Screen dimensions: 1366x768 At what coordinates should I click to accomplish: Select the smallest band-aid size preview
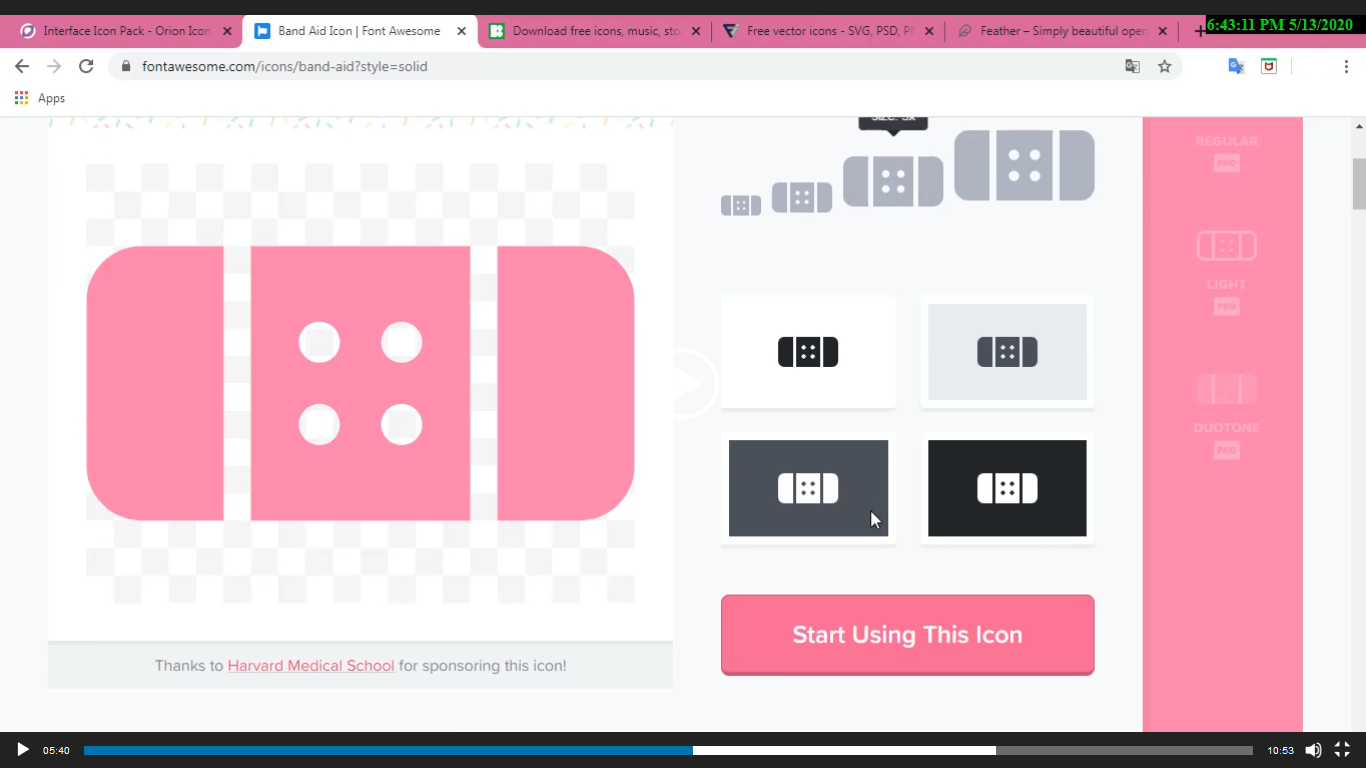741,205
